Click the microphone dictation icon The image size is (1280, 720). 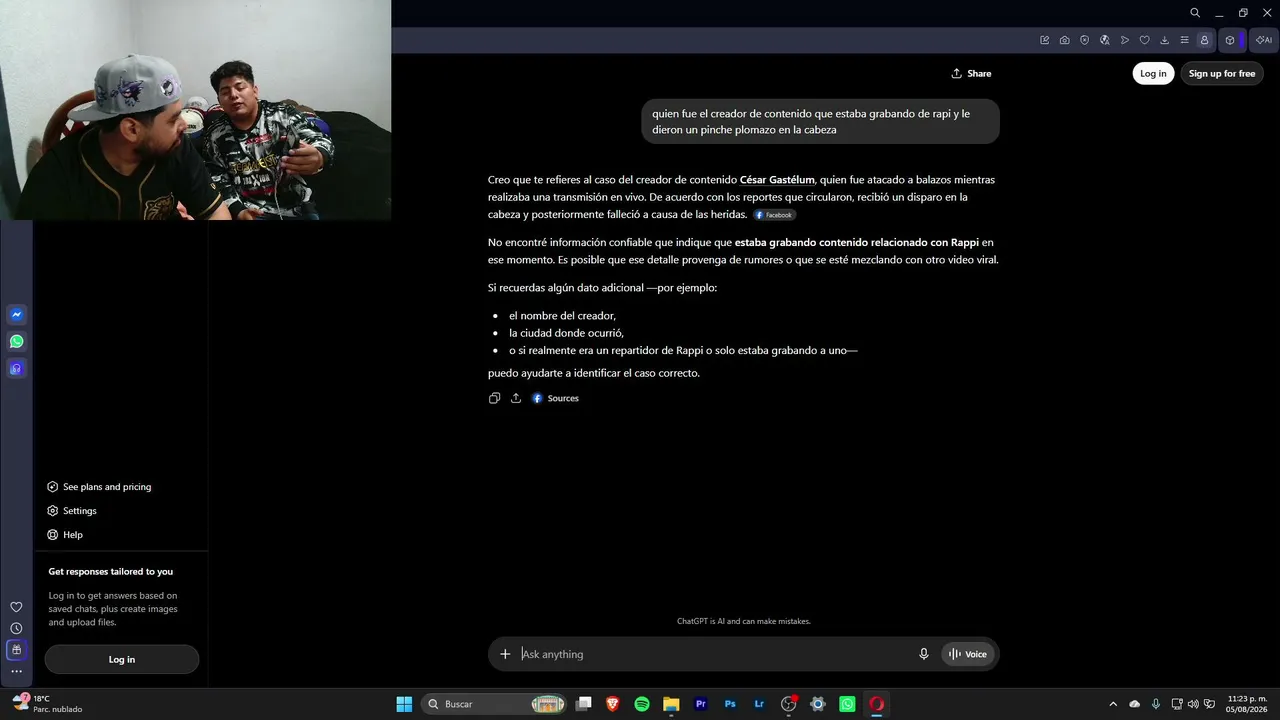924,654
